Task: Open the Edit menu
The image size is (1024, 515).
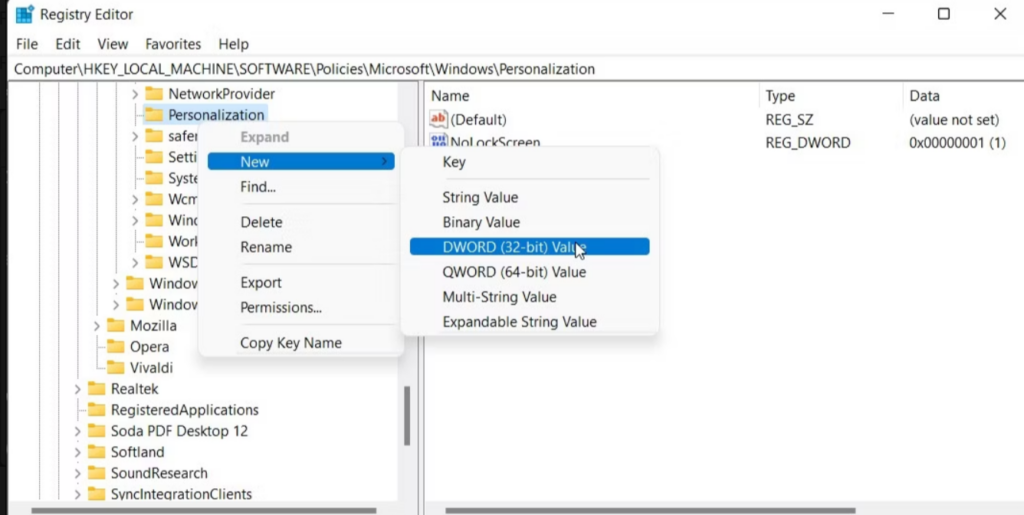Action: (68, 44)
